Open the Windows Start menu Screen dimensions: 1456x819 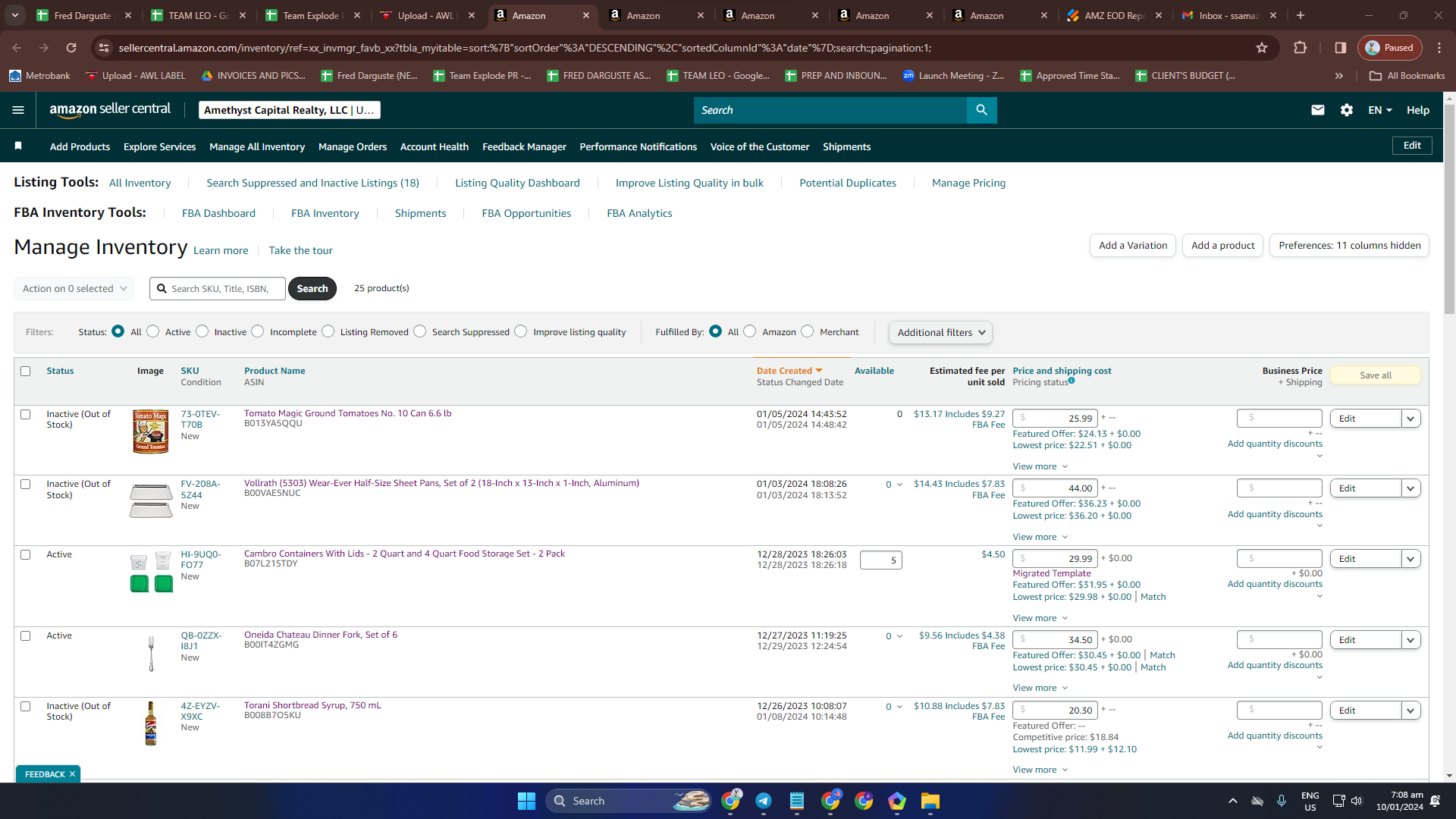(x=526, y=801)
